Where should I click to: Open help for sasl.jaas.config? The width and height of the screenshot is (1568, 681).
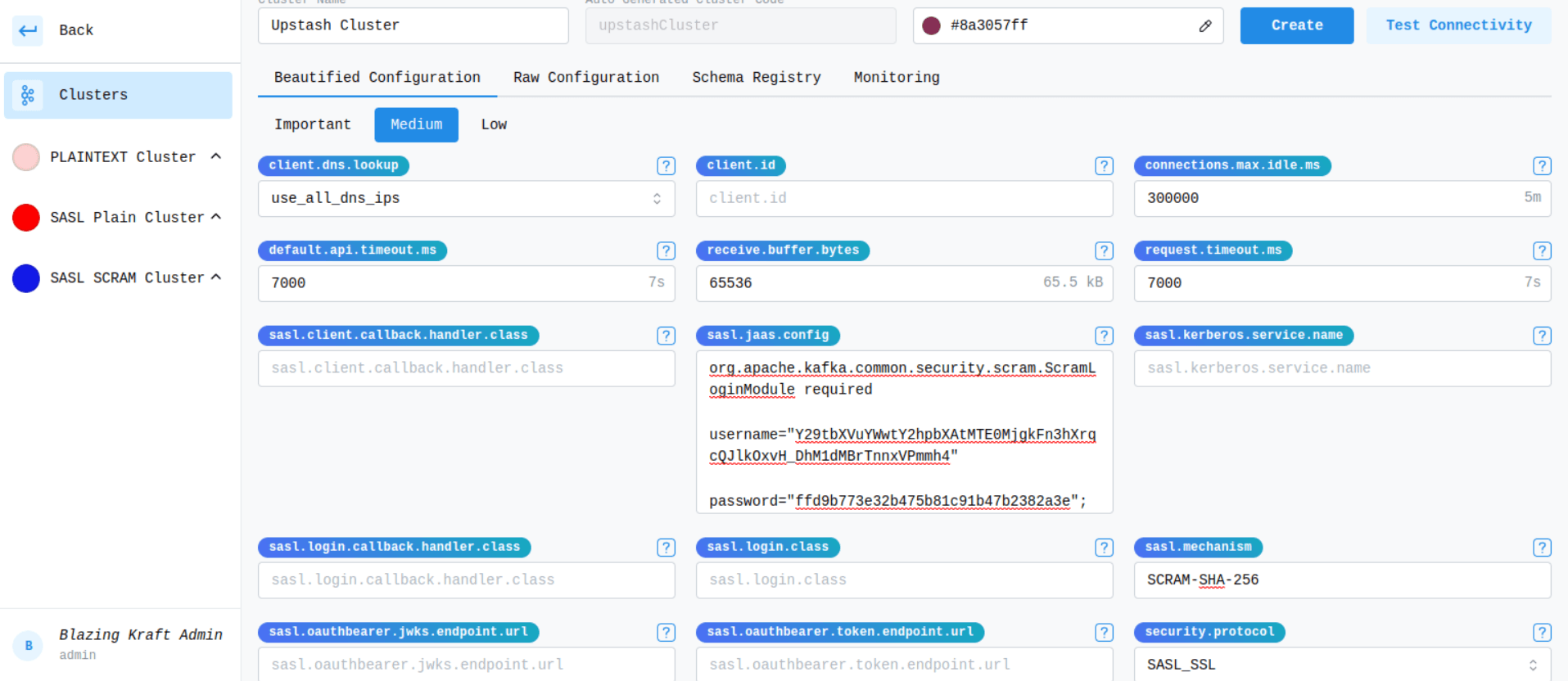(x=1104, y=336)
